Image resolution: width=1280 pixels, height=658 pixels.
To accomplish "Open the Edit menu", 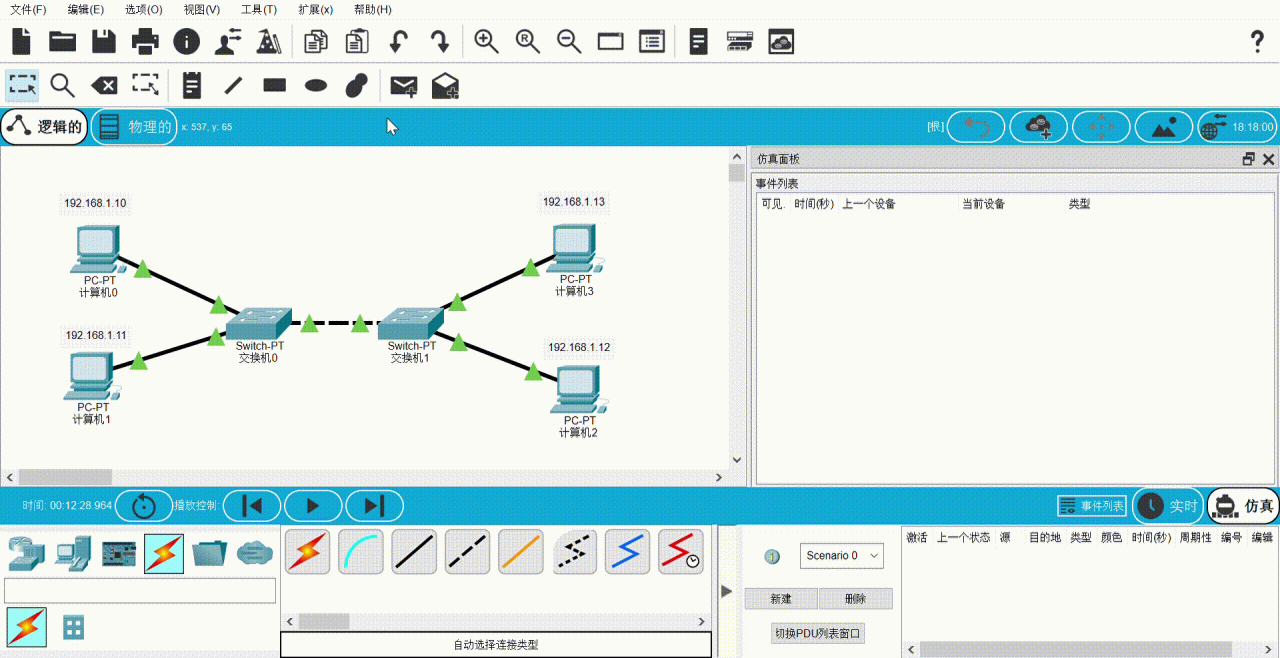I will pyautogui.click(x=86, y=9).
